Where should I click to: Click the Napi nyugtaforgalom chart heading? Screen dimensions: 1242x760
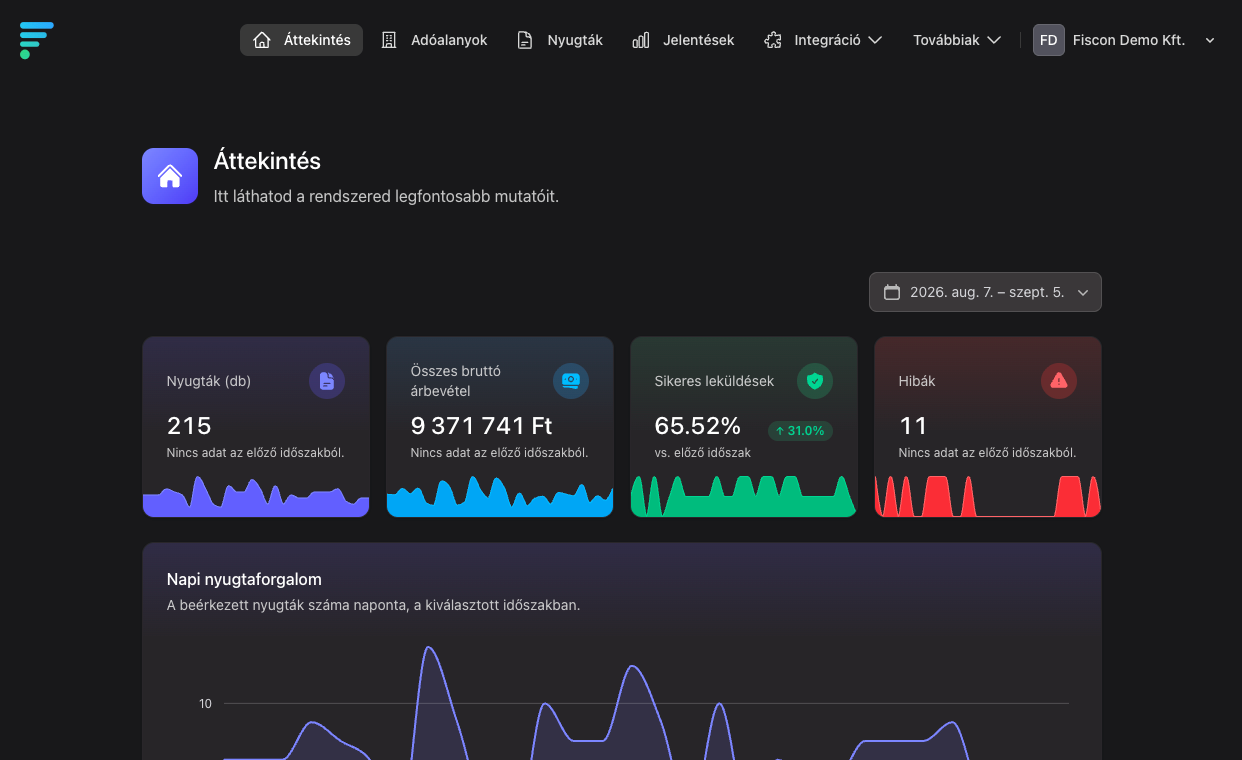pos(244,579)
